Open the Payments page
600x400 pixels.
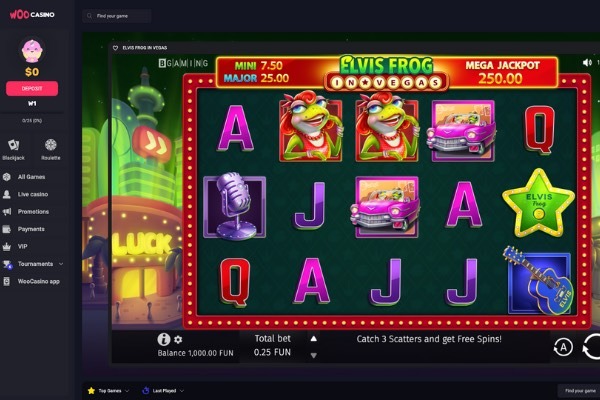[x=31, y=229]
